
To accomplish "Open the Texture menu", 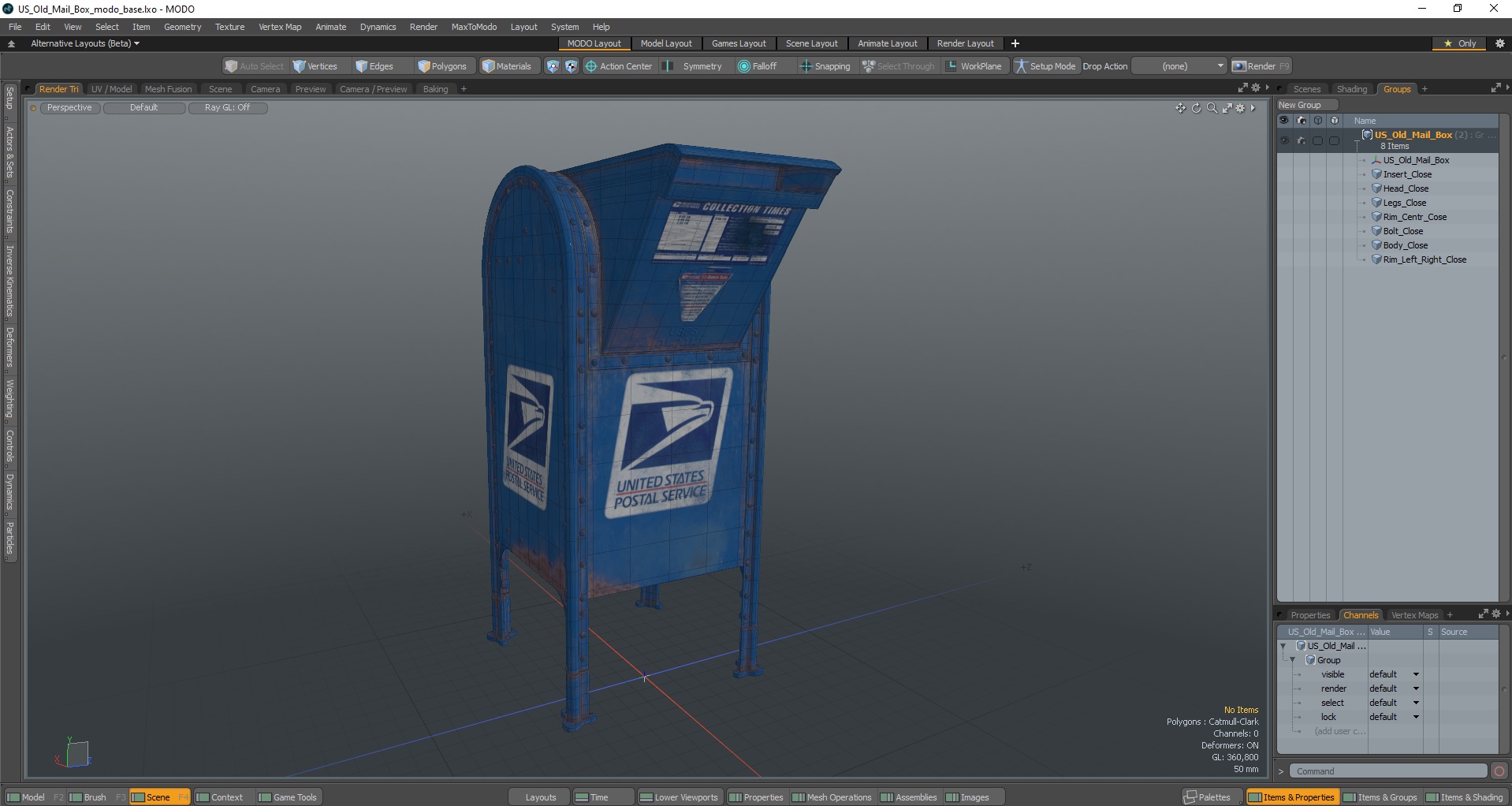I will coord(229,27).
